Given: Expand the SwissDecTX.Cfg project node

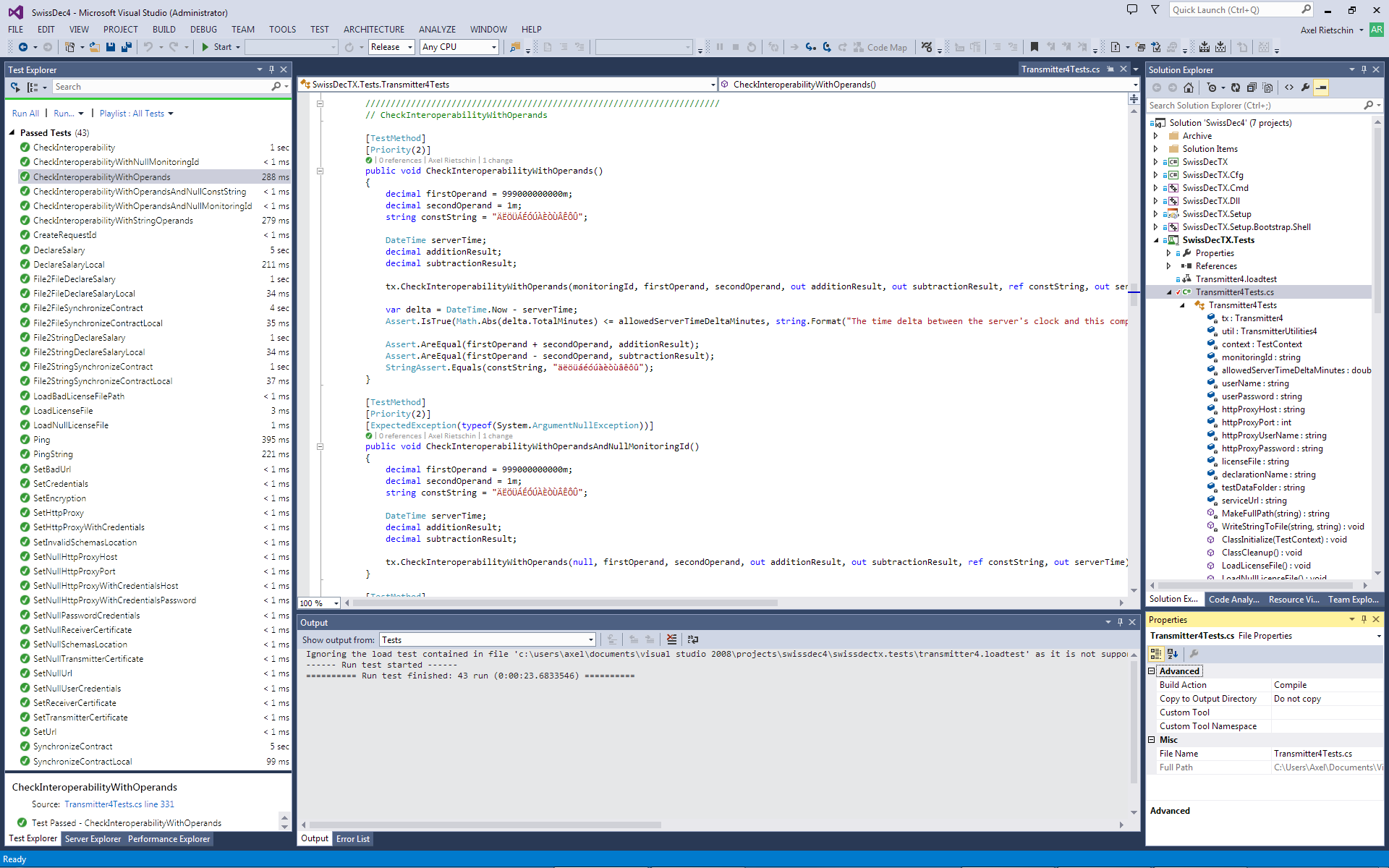Looking at the screenshot, I should (x=1155, y=175).
